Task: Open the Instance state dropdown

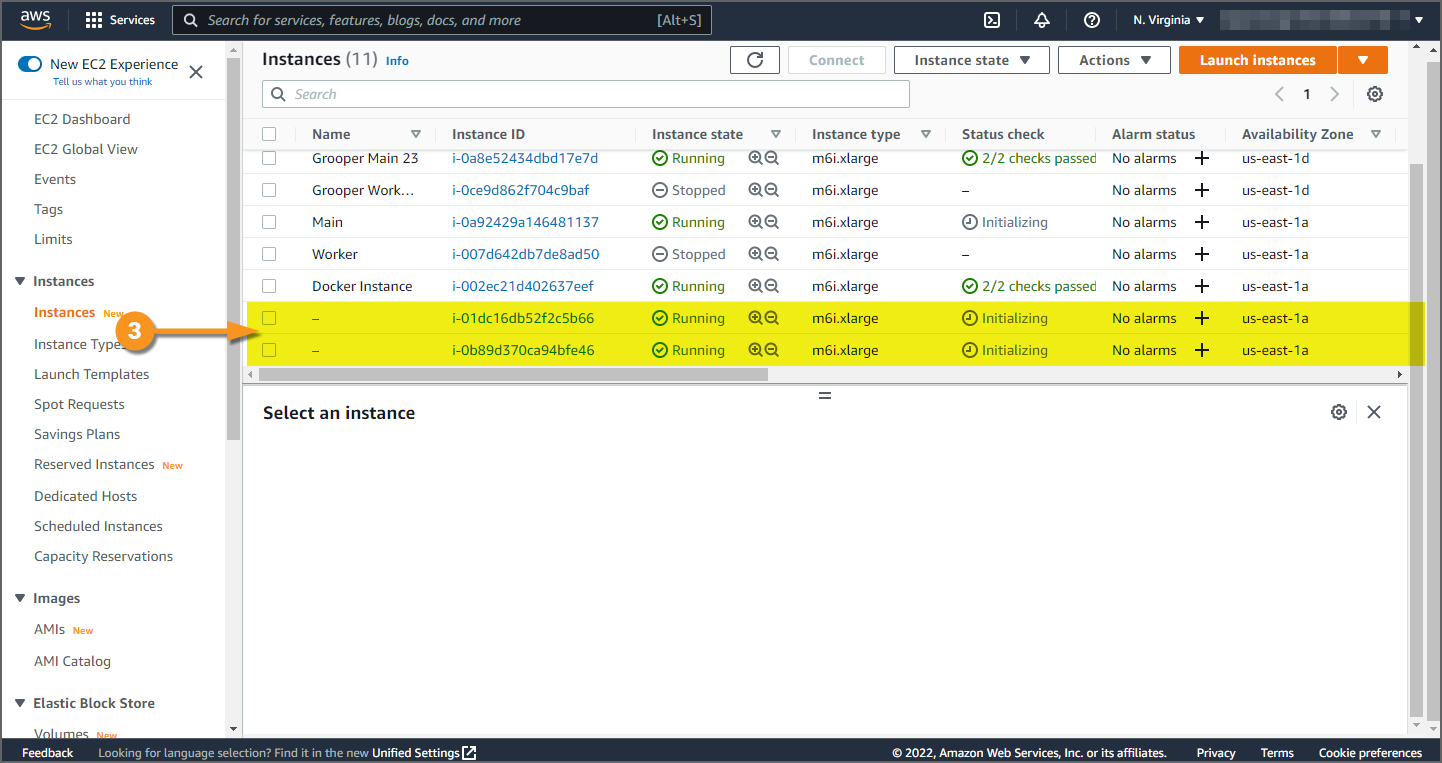Action: (x=972, y=60)
